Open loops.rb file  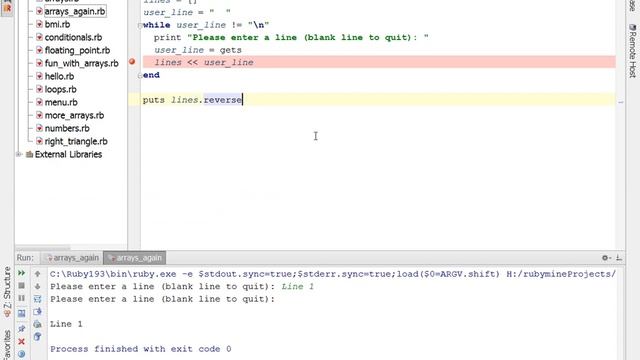[x=60, y=89]
